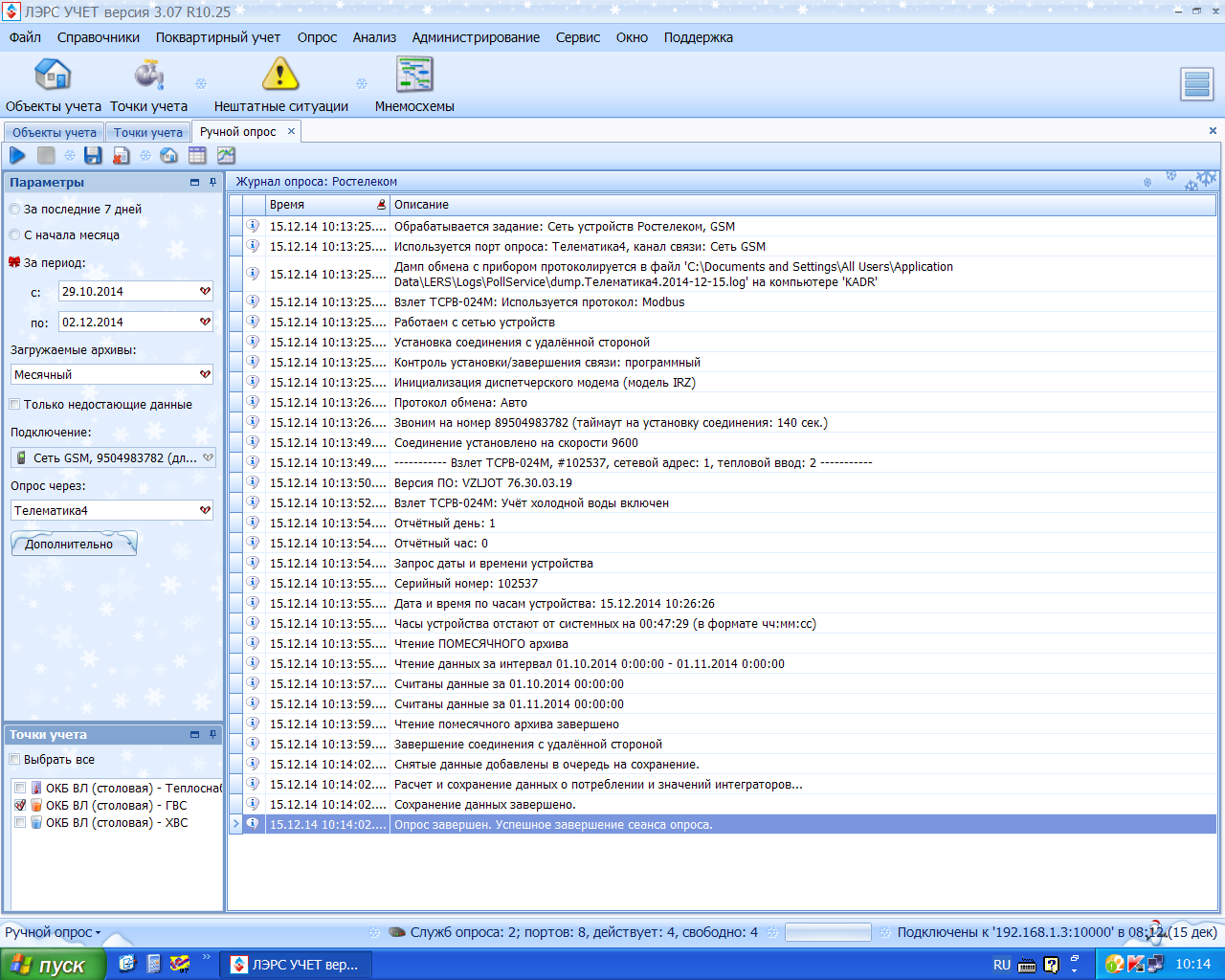Select the Серийный номер: 102537 log row
This screenshot has width=1225, height=980.
tap(724, 583)
